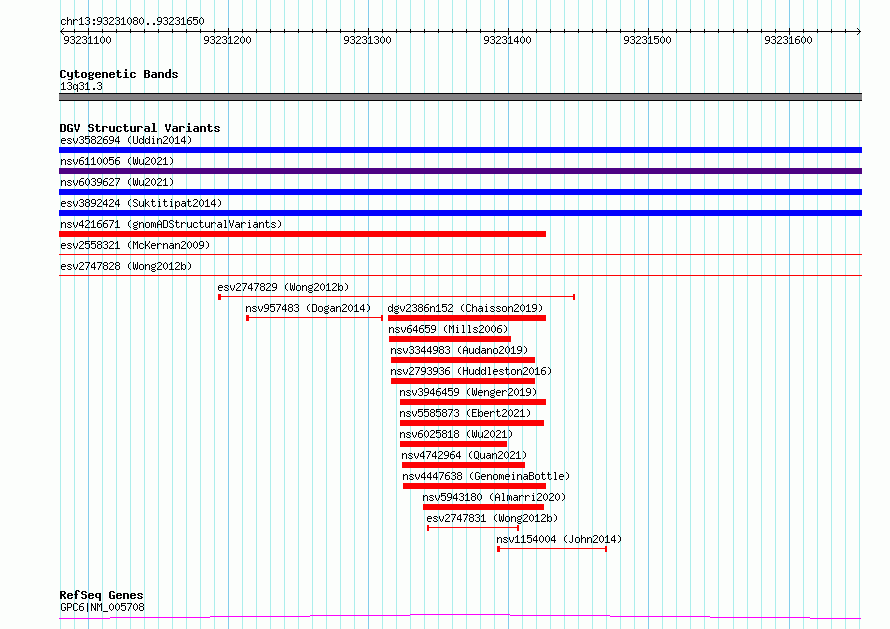The height and width of the screenshot is (629, 890).
Task: Click nsv3946459 (Wenger2019) label
Action: point(468,392)
